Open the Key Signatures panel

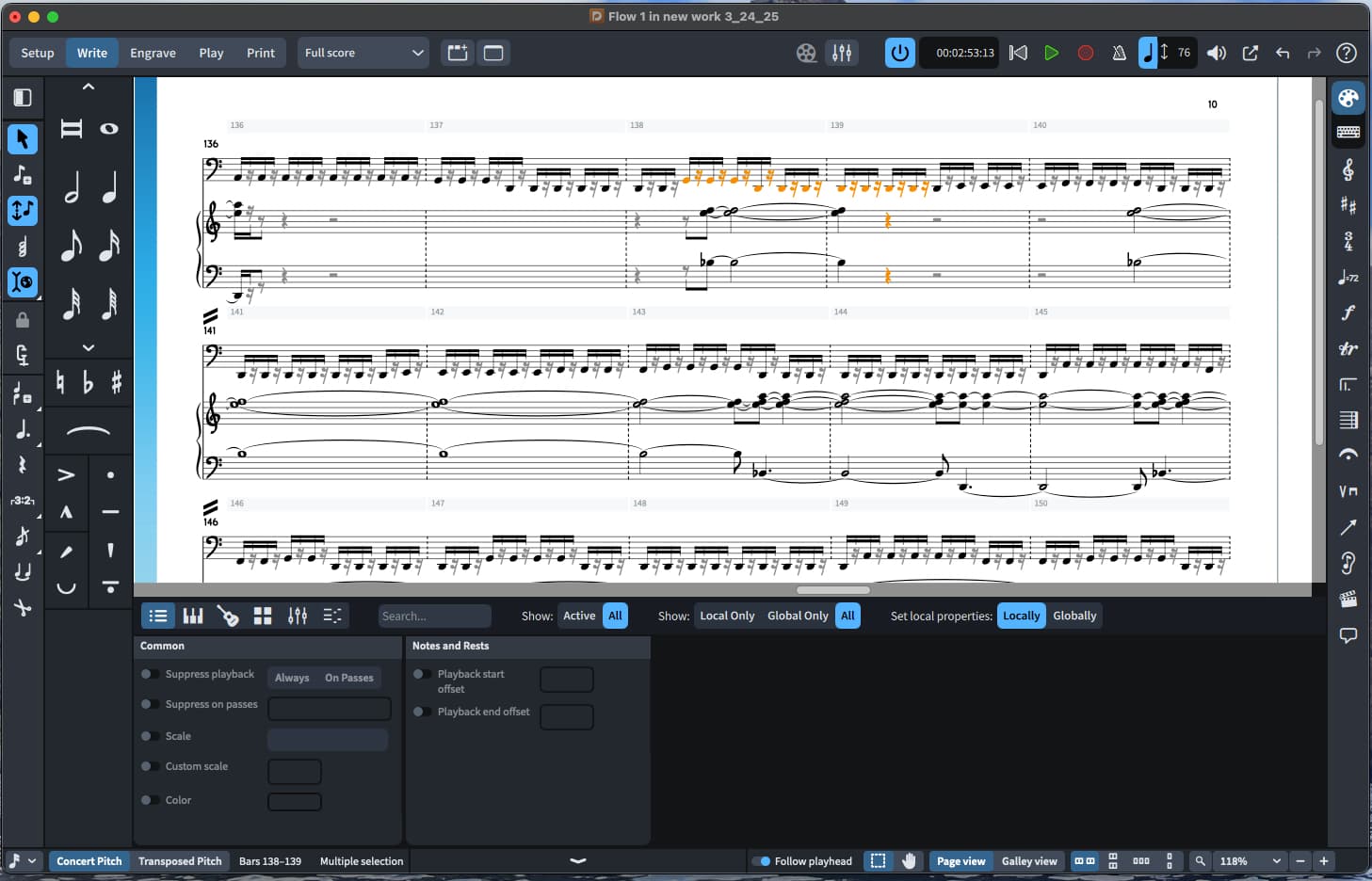1348,205
